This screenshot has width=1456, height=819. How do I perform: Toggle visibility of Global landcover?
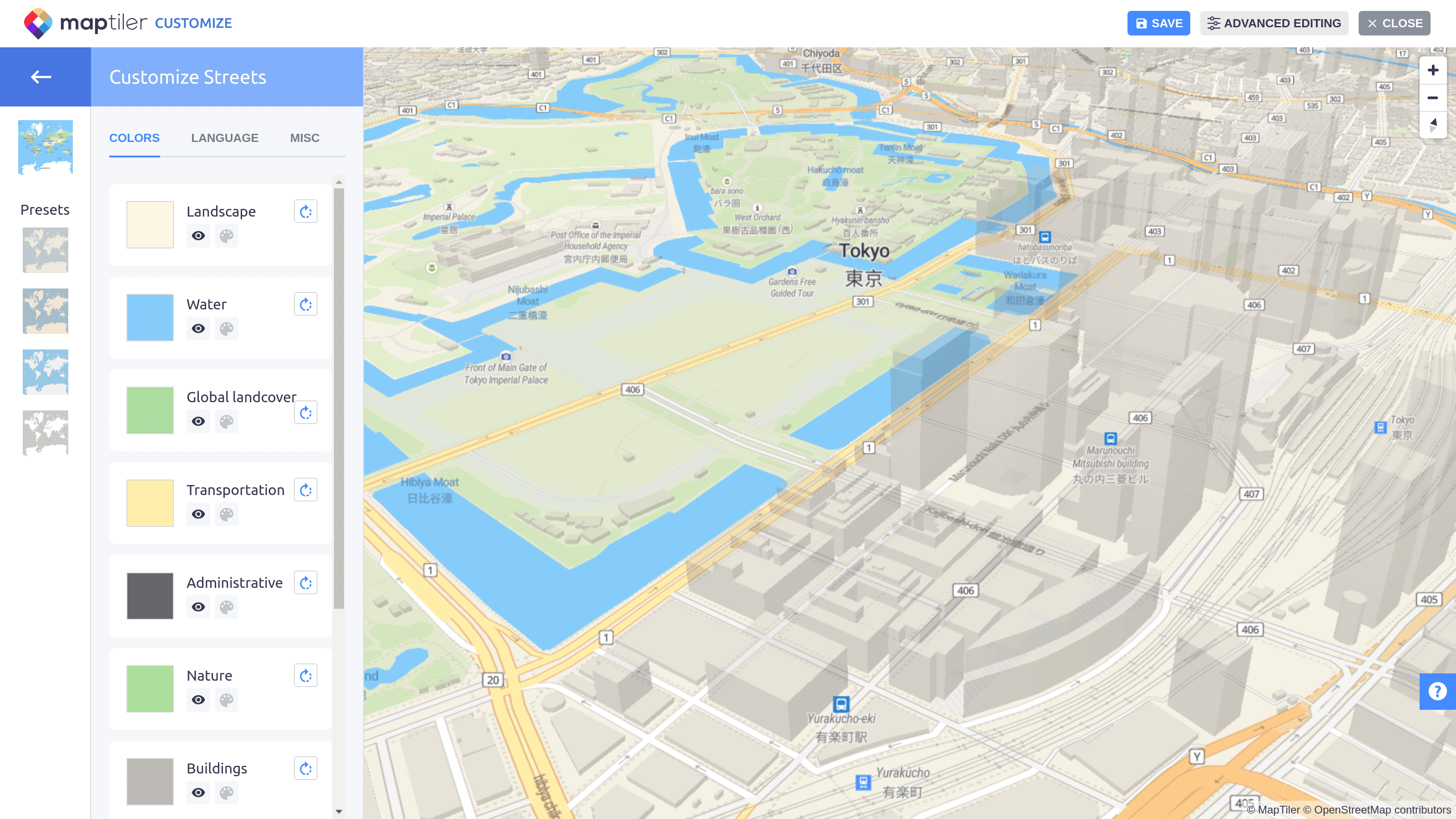point(198,421)
